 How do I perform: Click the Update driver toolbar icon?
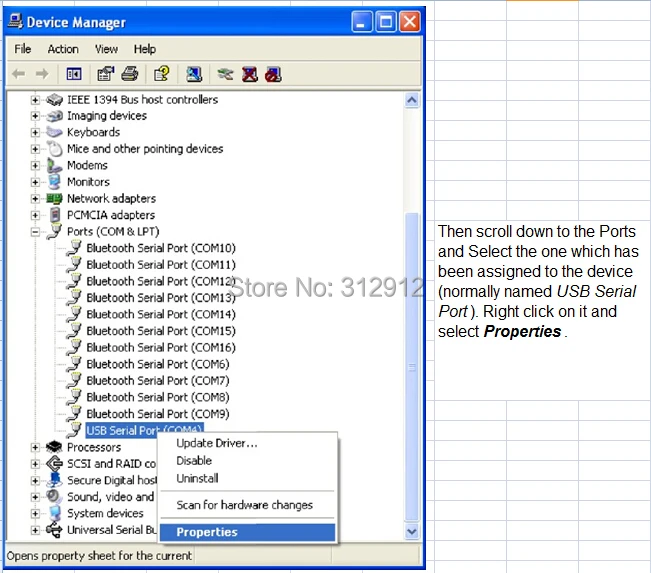pos(225,74)
